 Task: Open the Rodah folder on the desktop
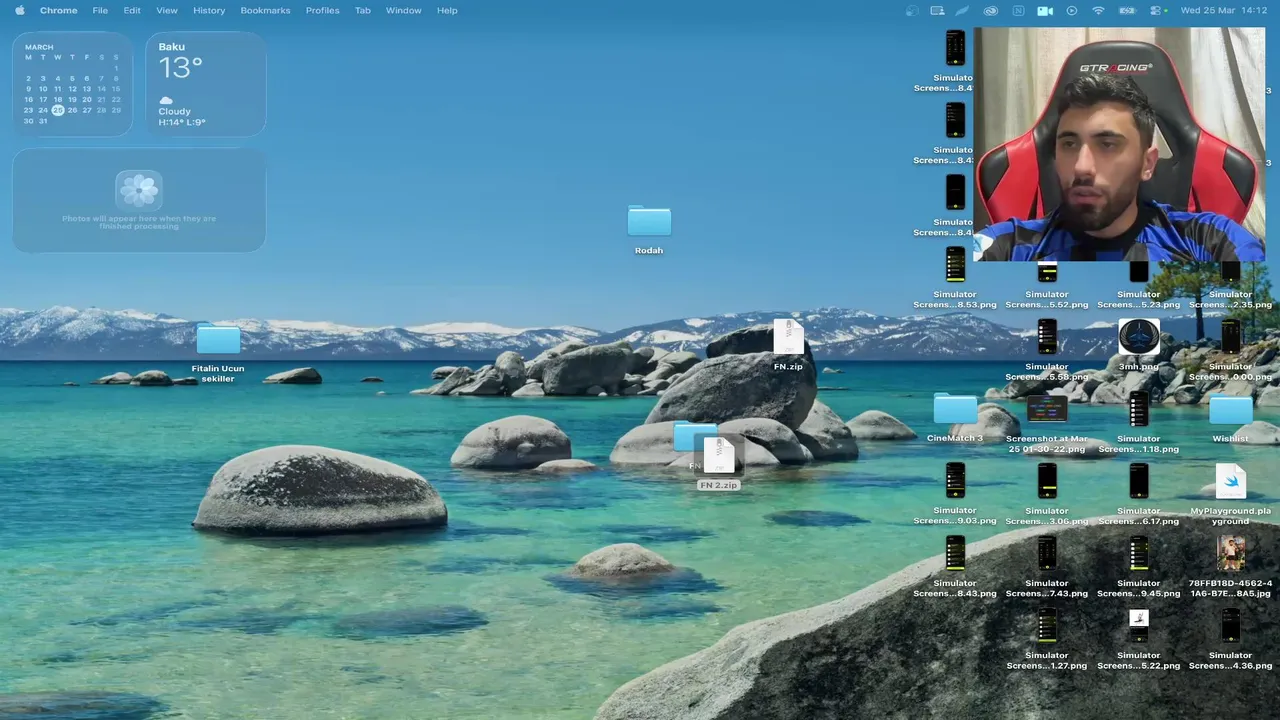(x=649, y=222)
